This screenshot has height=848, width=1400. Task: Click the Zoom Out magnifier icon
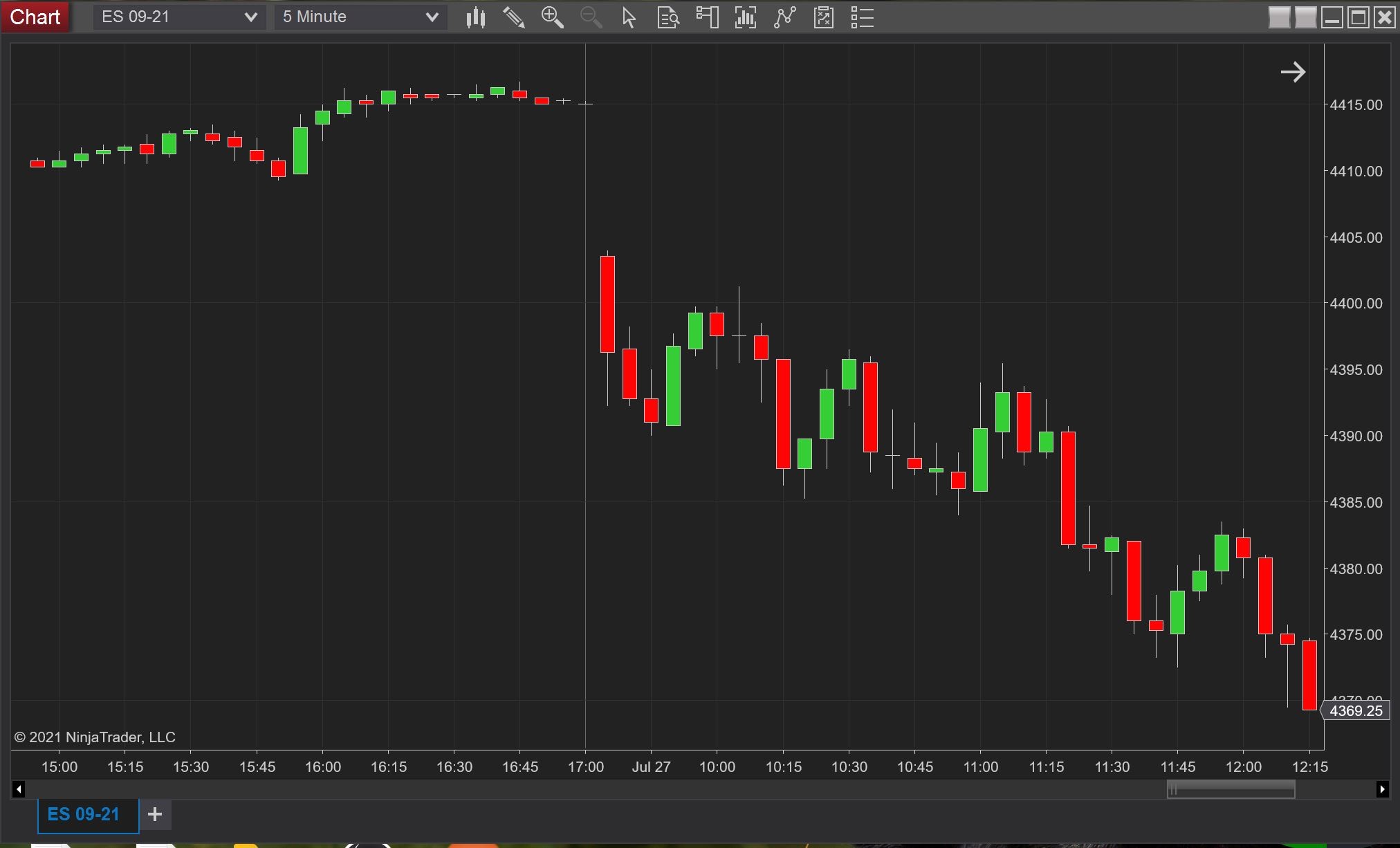click(x=591, y=17)
